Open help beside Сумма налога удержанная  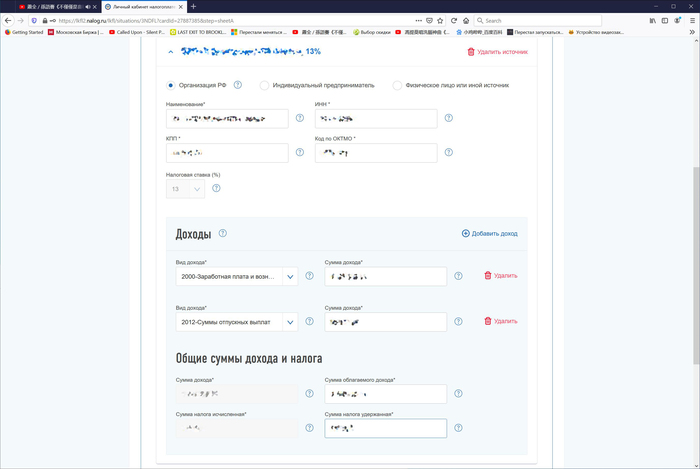pyautogui.click(x=458, y=427)
